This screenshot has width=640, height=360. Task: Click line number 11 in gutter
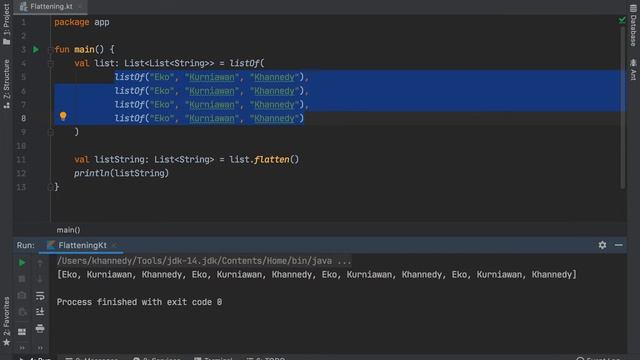[x=21, y=159]
